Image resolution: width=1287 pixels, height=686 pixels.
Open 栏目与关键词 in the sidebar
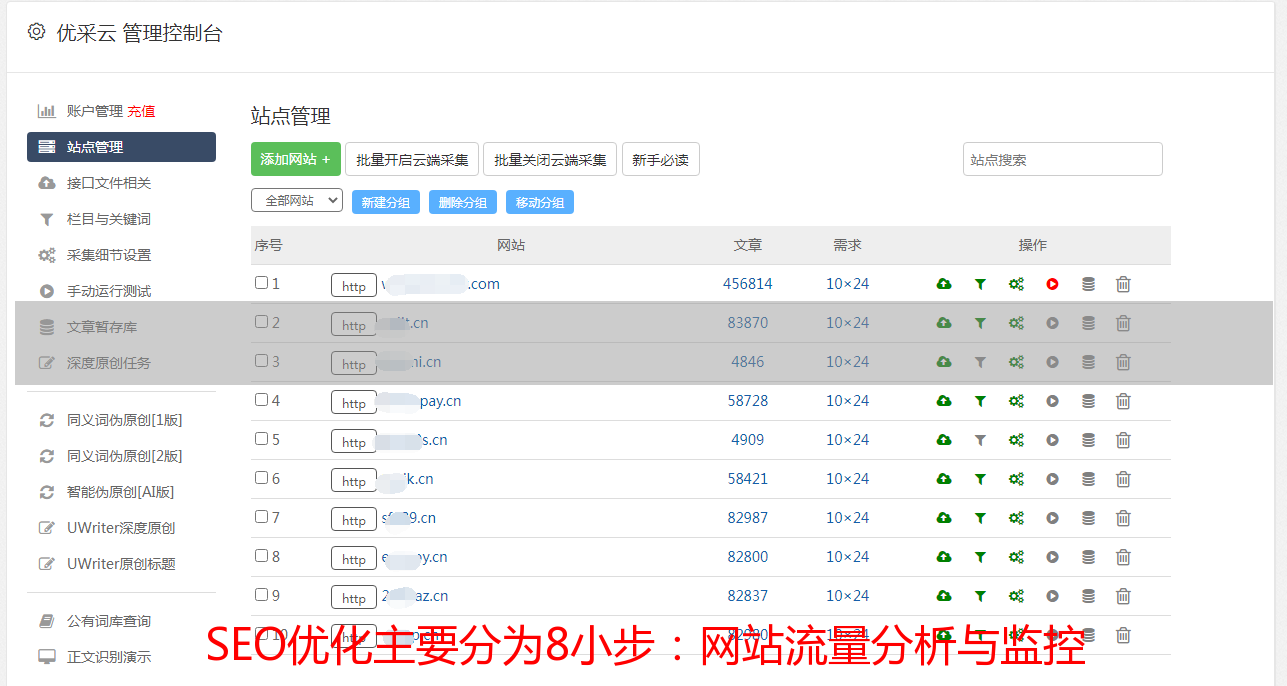click(108, 219)
